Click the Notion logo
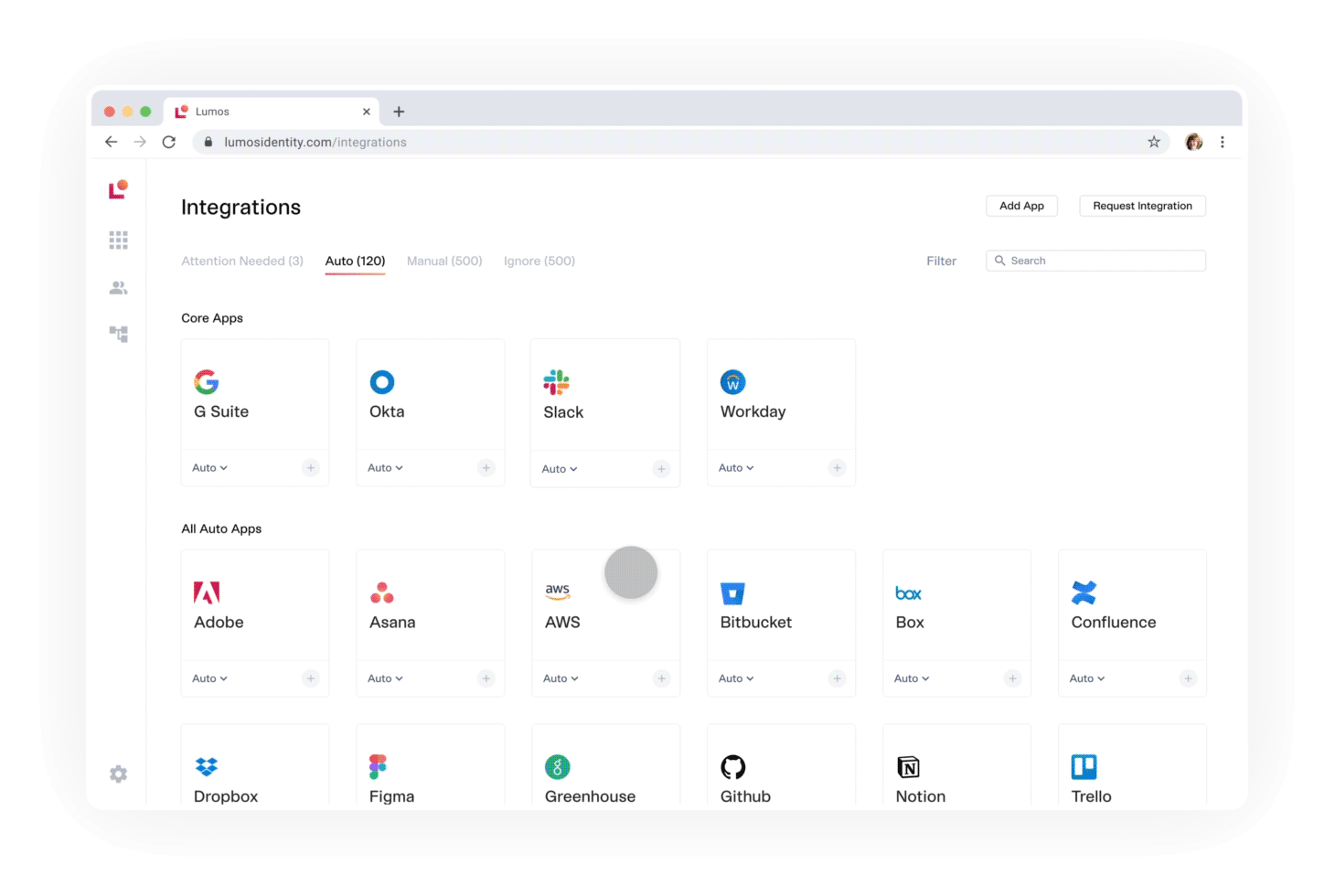The image size is (1335, 896). coord(908,767)
